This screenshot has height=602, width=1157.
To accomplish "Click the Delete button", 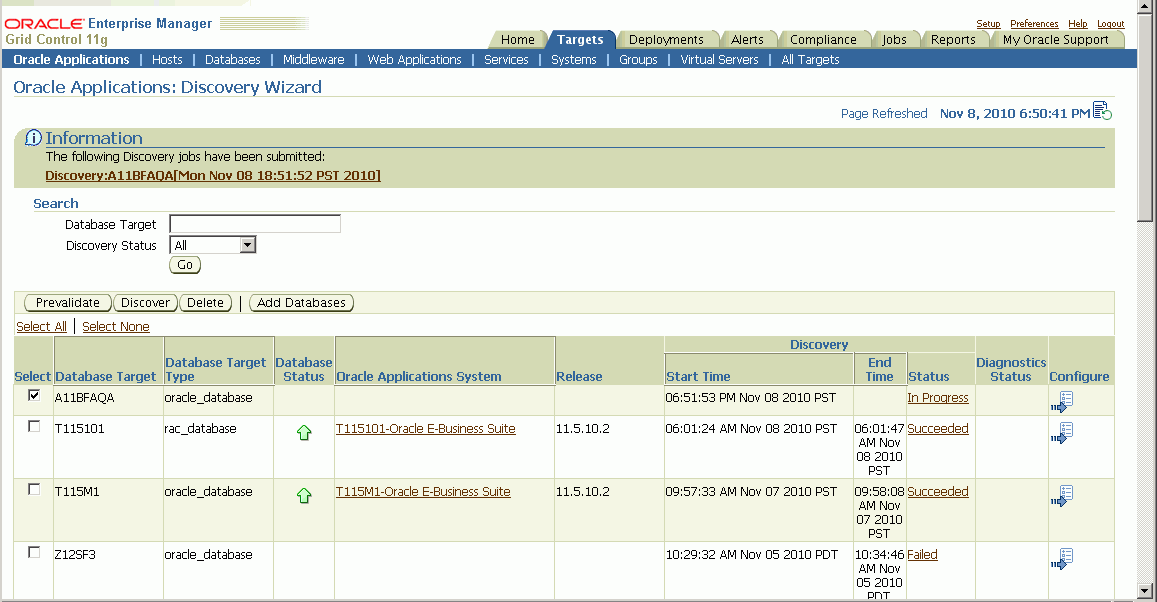I will tap(205, 302).
